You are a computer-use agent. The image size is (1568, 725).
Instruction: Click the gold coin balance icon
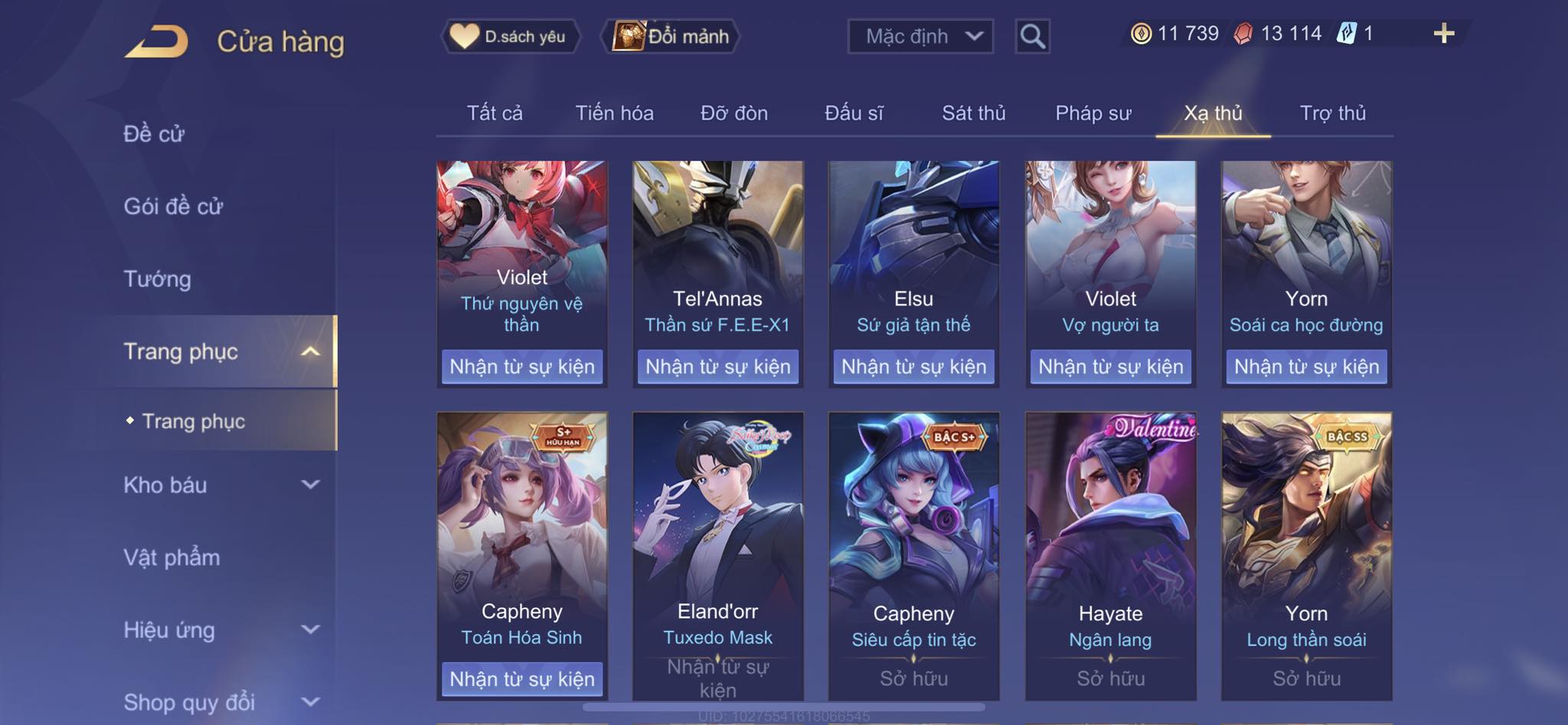coord(1141,34)
